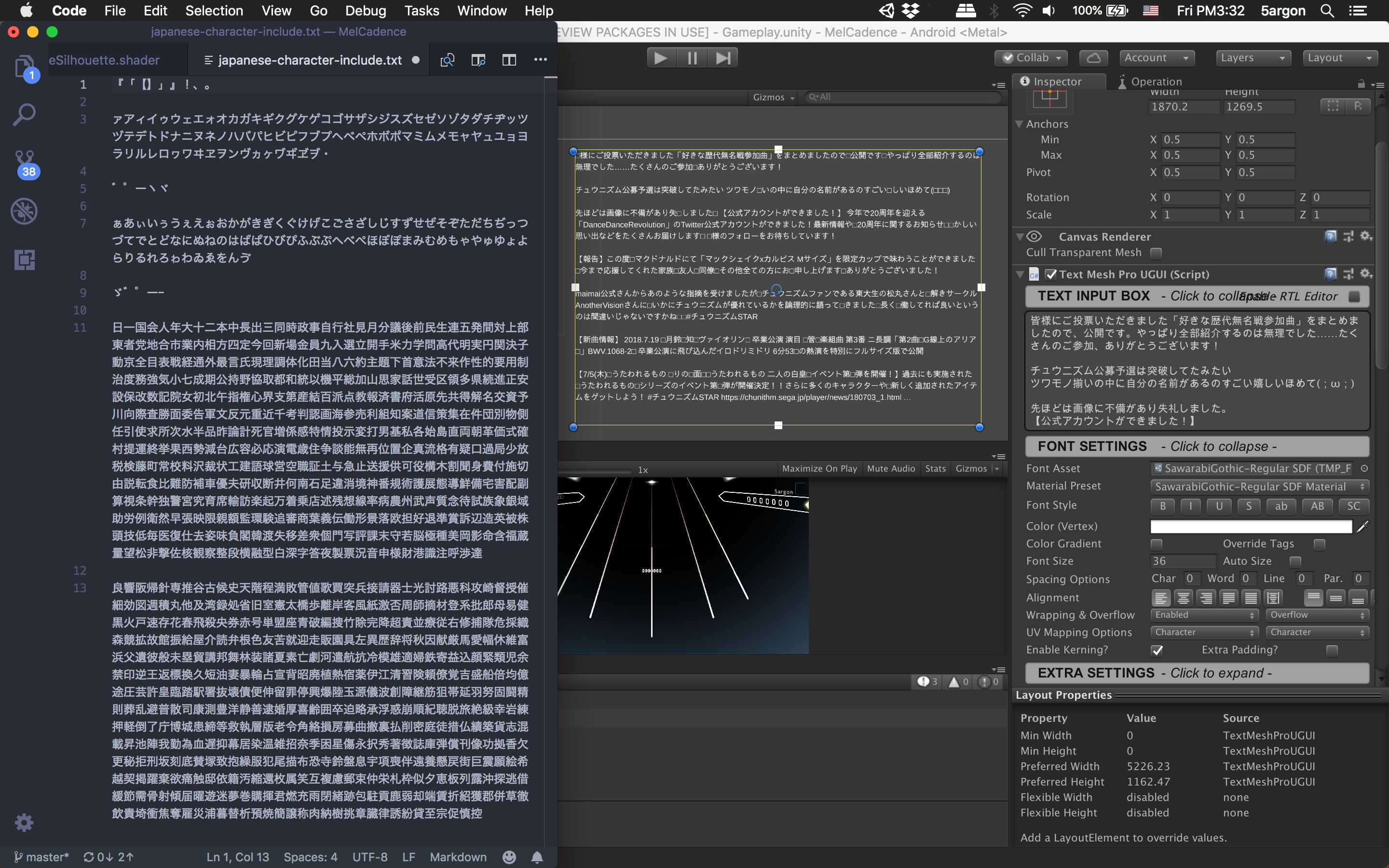Screen dimensions: 1389x868
Task: Click the anchor presets icon in Rect Transform
Action: 1049,99
